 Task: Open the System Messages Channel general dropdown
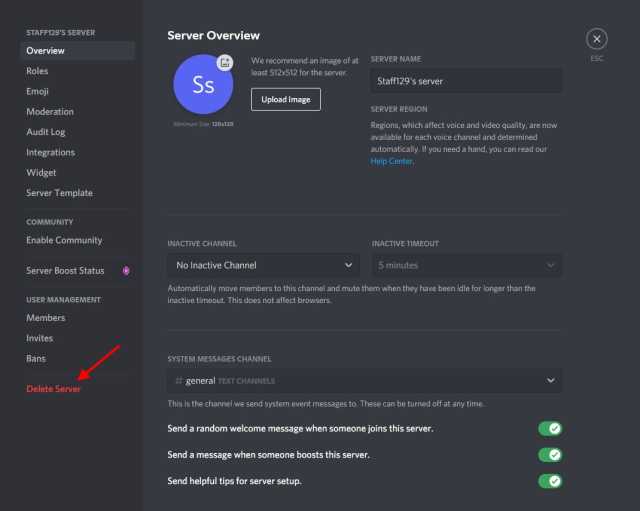[364, 381]
